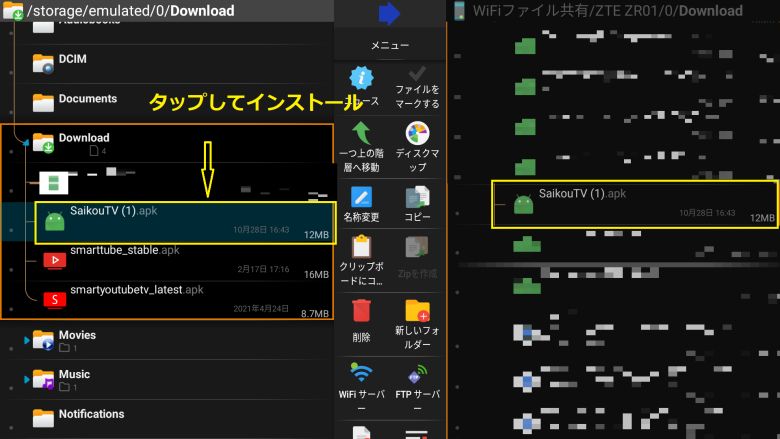Screen dimensions: 780x439
Task: Go up one level with 一つ上の階層へ移動
Action: 361,147
